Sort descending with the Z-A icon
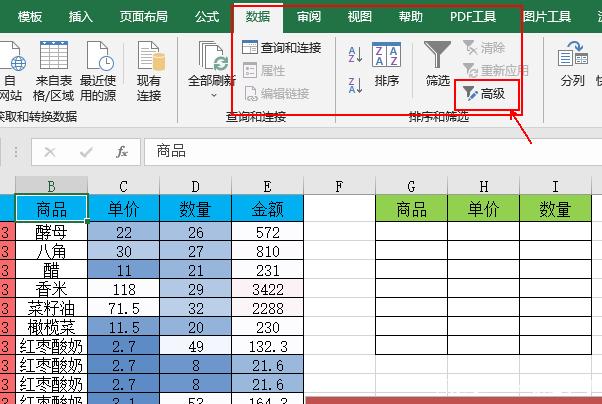 355,85
